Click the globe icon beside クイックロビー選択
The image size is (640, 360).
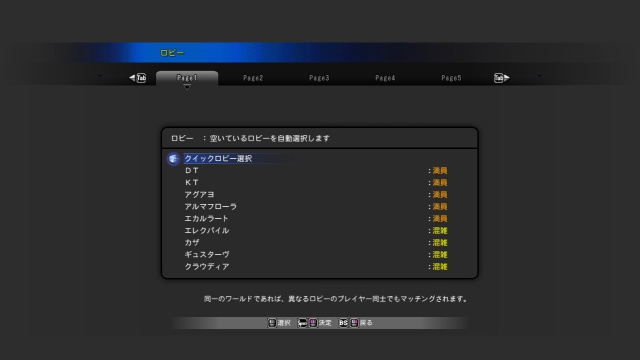click(x=173, y=158)
